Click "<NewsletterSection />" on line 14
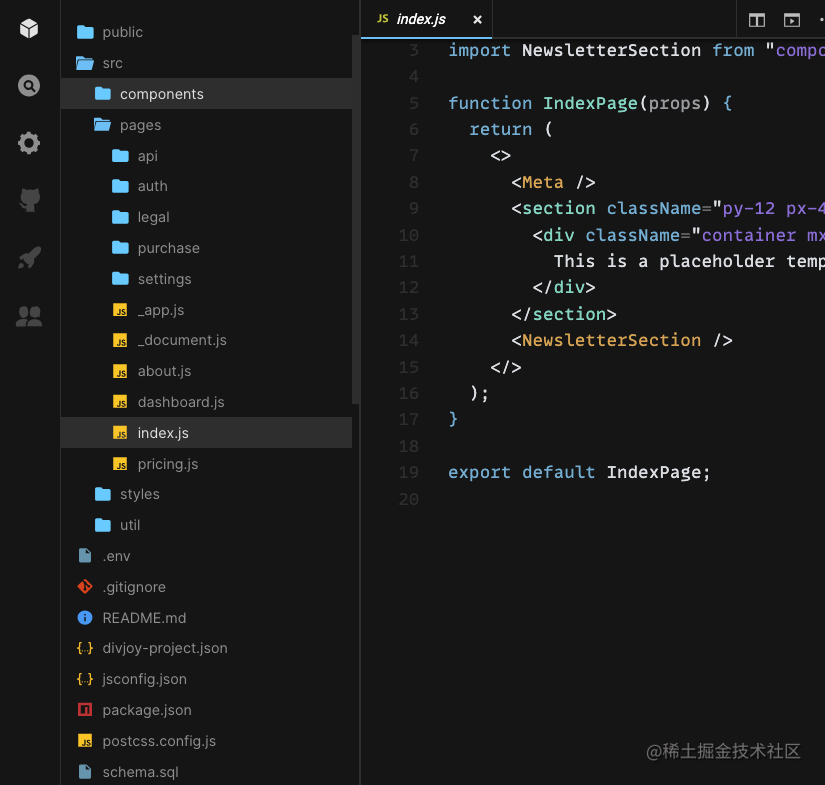This screenshot has width=825, height=785. (x=622, y=340)
